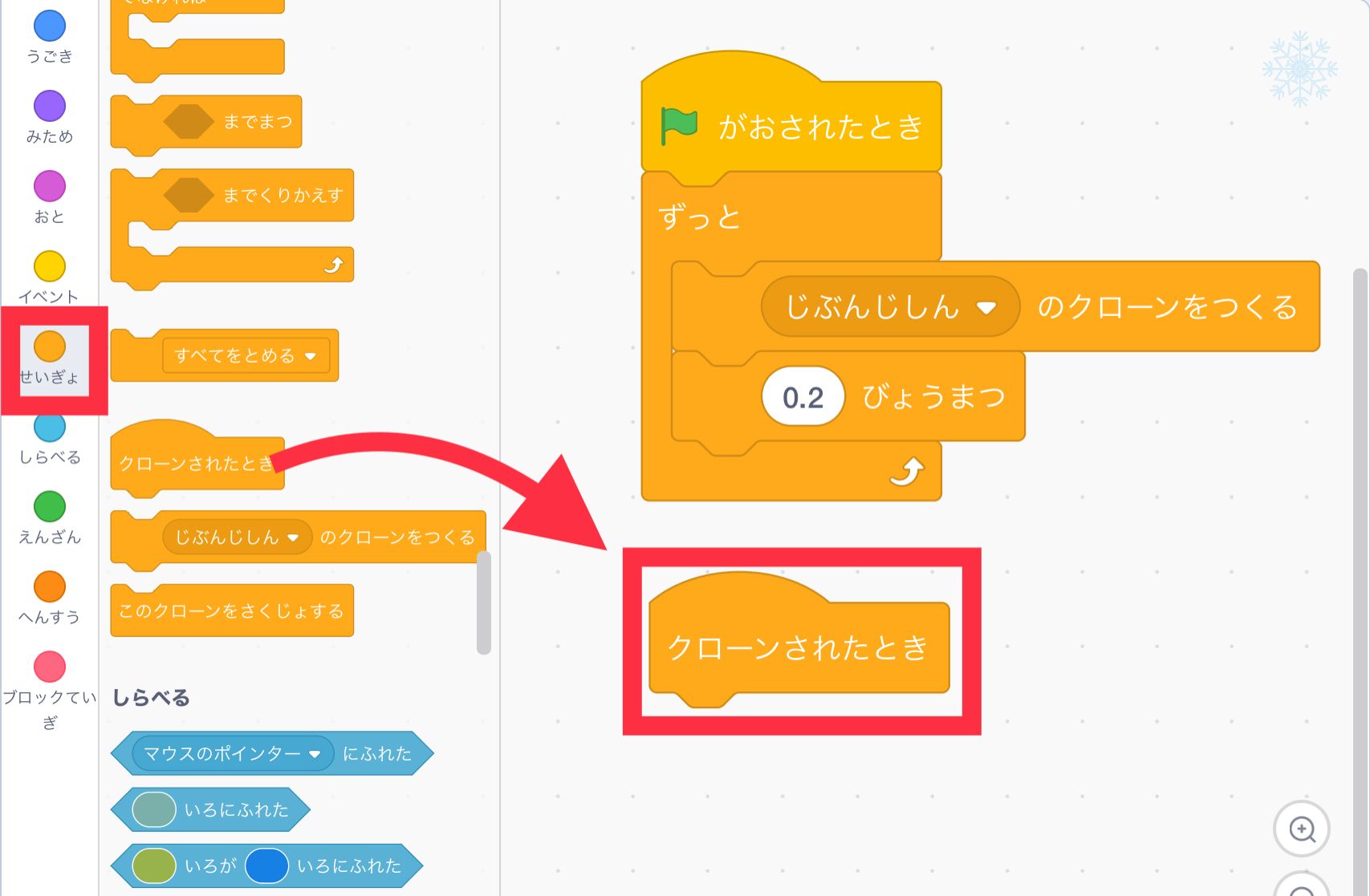This screenshot has width=1370, height=896.
Task: Click the green swatch in いろが block
Action: pyautogui.click(x=153, y=866)
